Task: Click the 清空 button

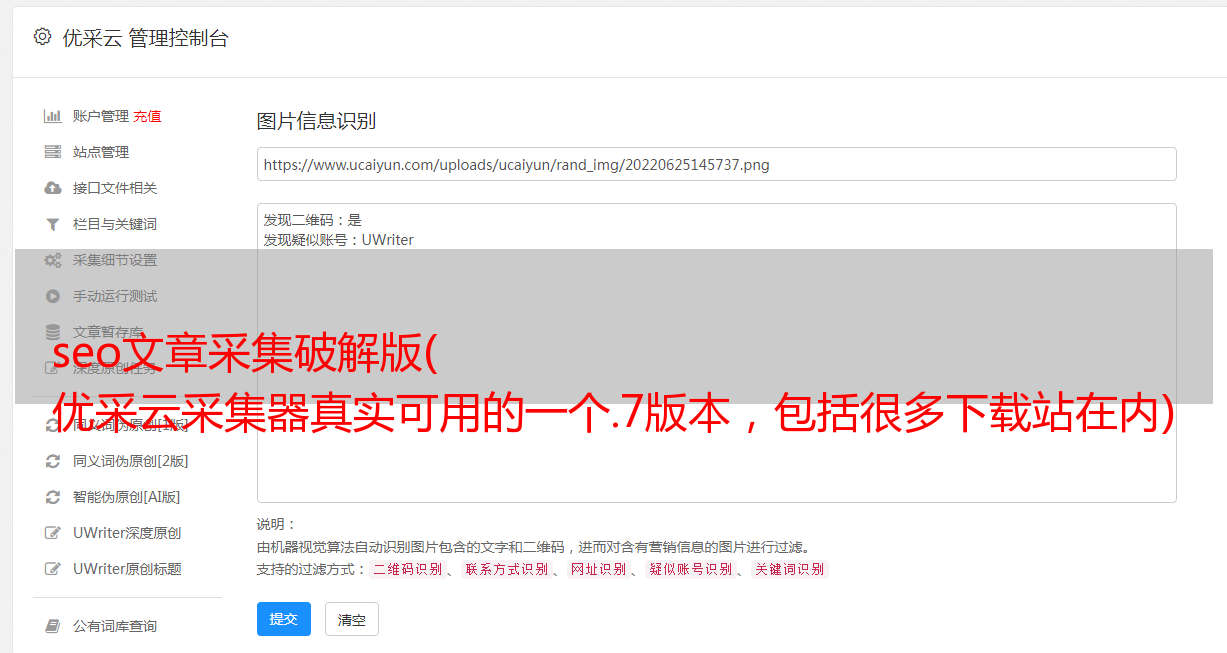Action: click(x=352, y=619)
